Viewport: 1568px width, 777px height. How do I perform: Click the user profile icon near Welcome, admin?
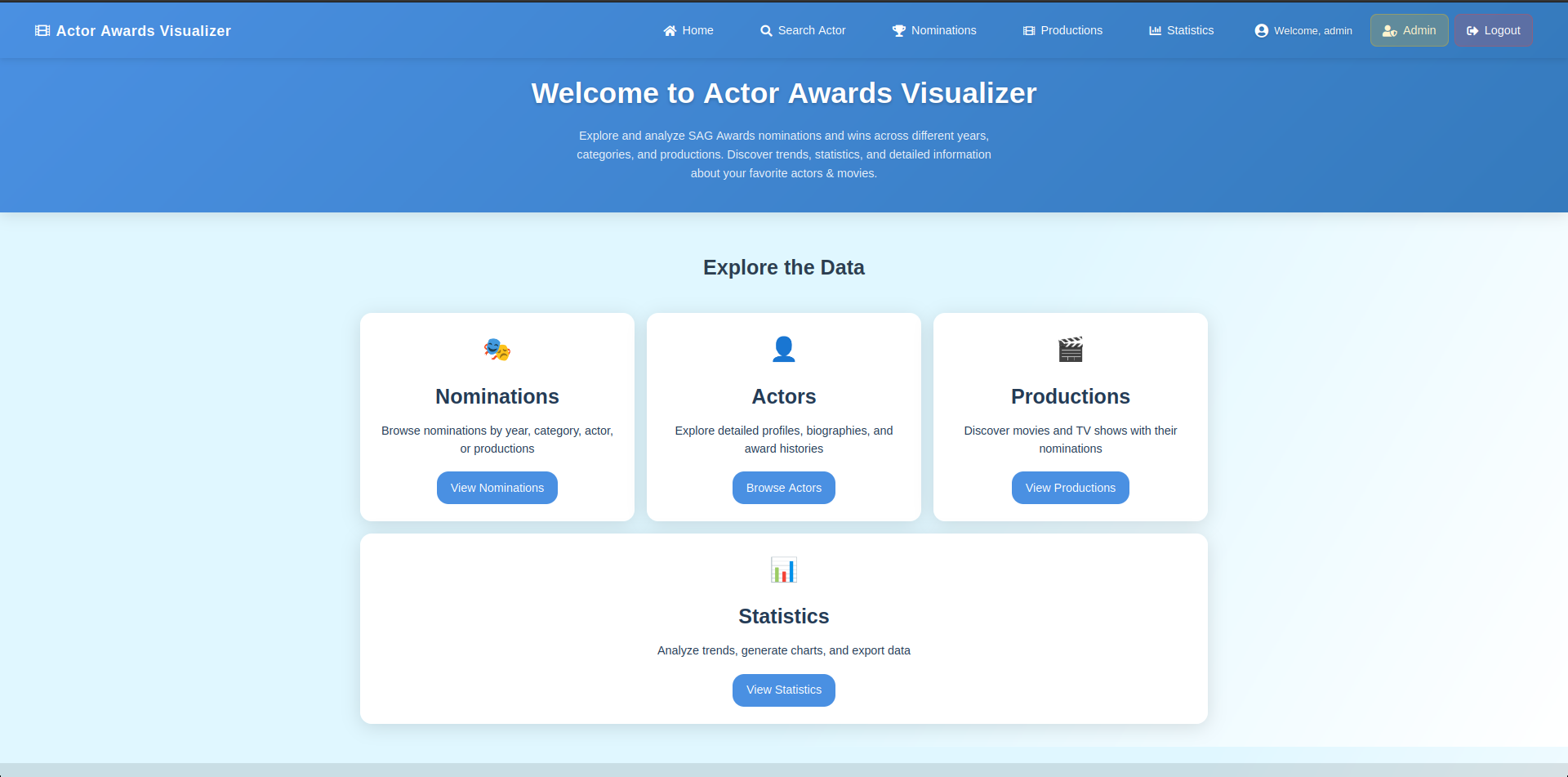[1261, 30]
